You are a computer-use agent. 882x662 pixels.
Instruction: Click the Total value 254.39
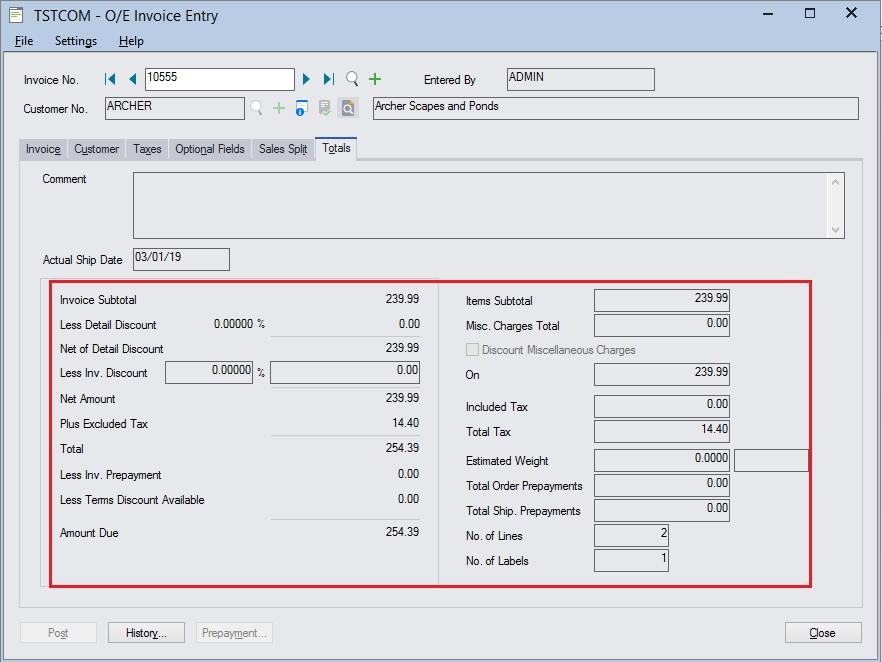click(x=402, y=448)
